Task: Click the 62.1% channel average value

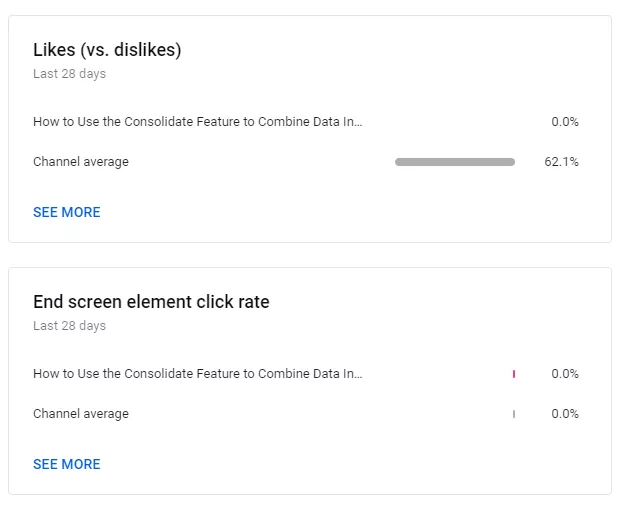Action: tap(561, 162)
